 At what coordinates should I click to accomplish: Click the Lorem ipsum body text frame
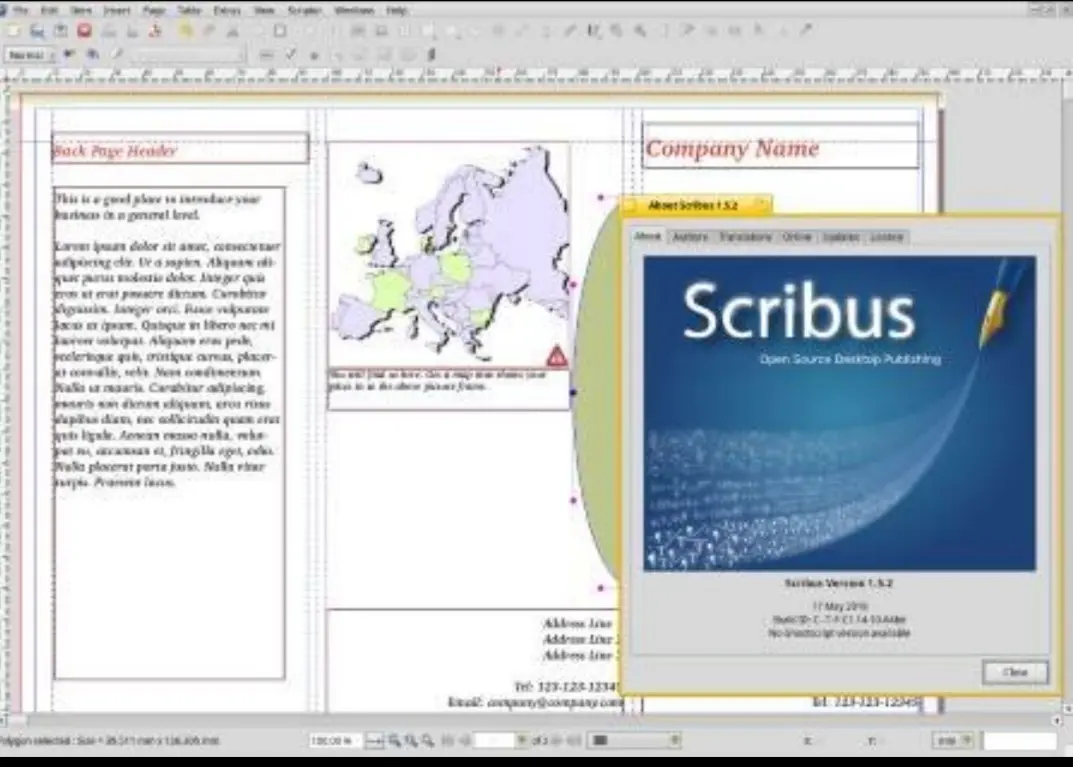[x=169, y=433]
